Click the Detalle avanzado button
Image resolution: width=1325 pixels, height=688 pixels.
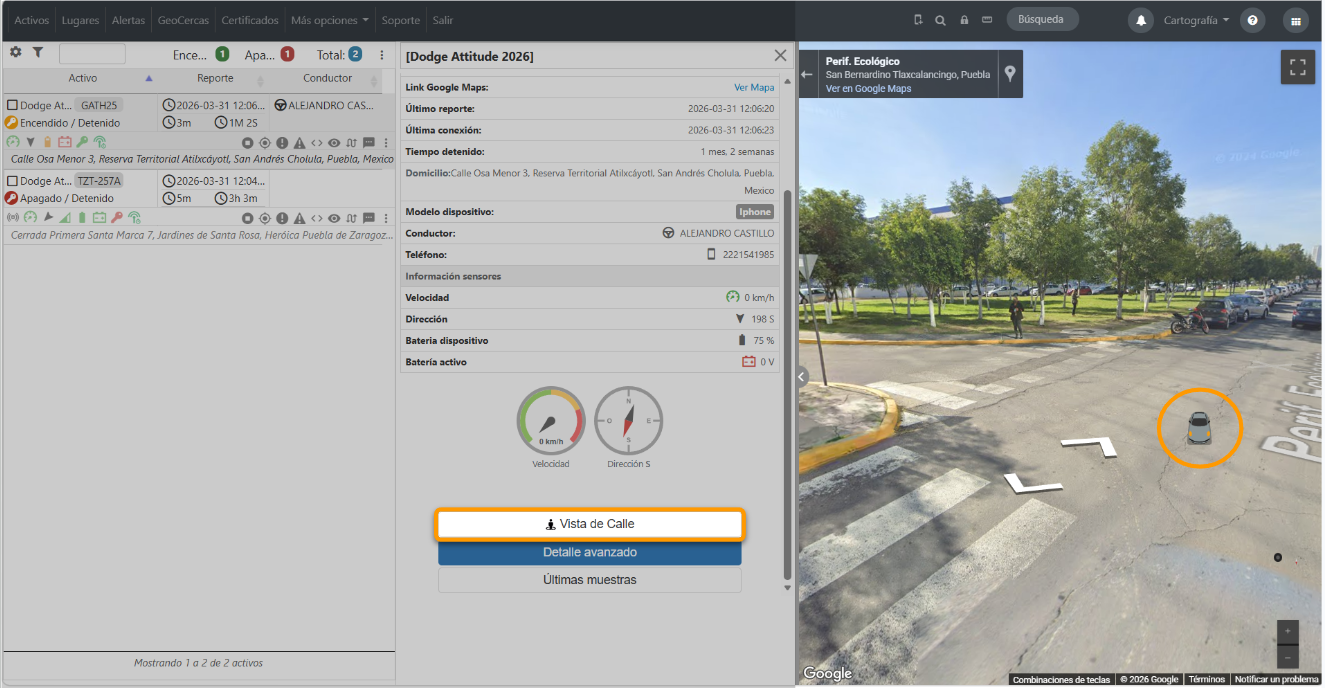(590, 552)
